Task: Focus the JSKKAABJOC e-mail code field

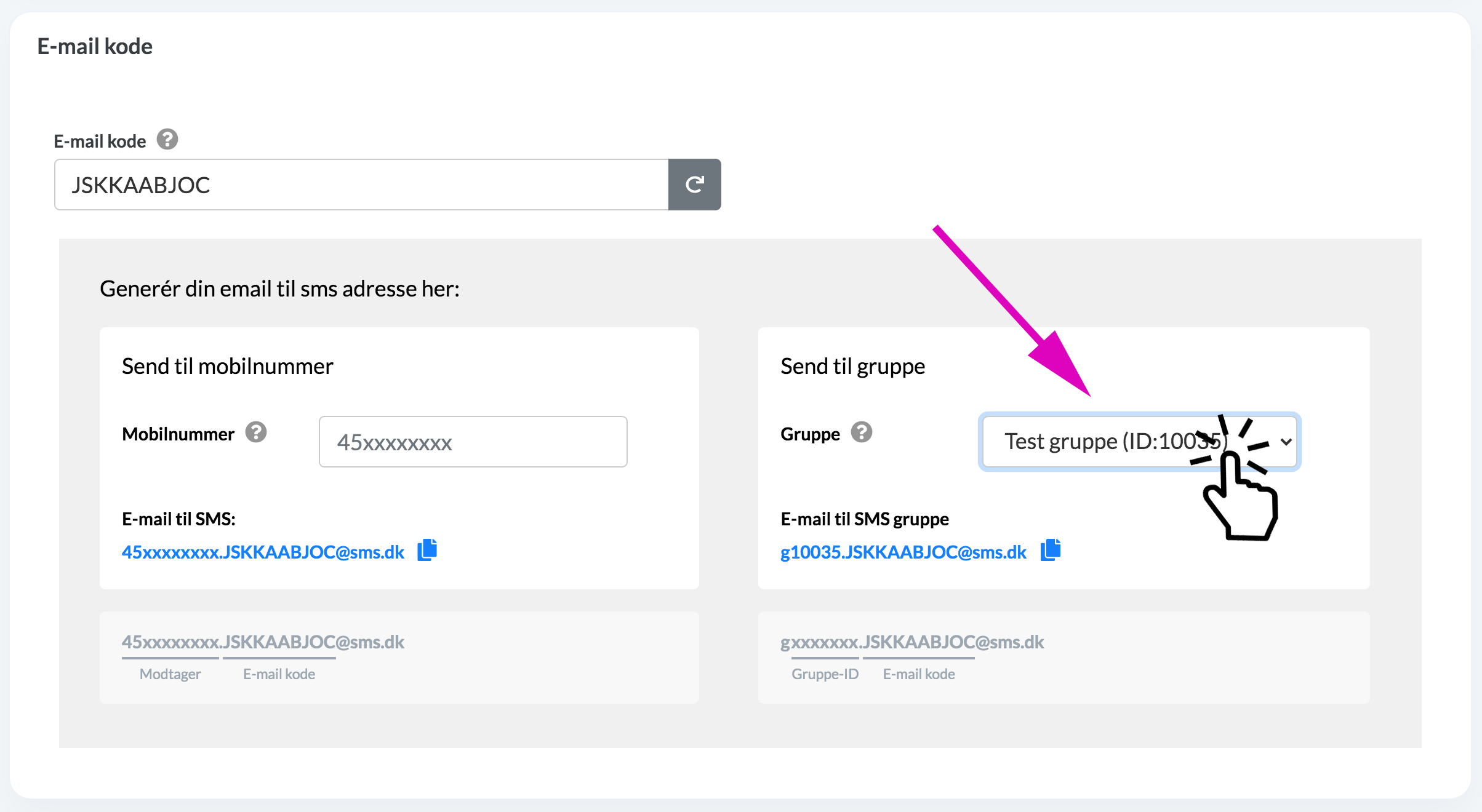Action: pyautogui.click(x=361, y=185)
